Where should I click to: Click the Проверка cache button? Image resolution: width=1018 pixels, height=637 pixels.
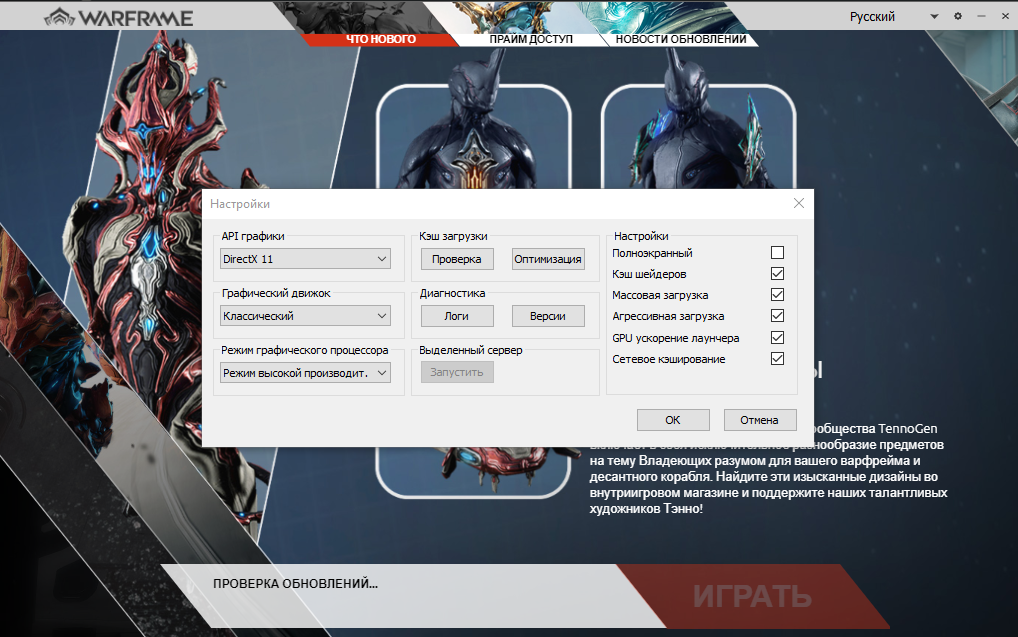pos(457,259)
